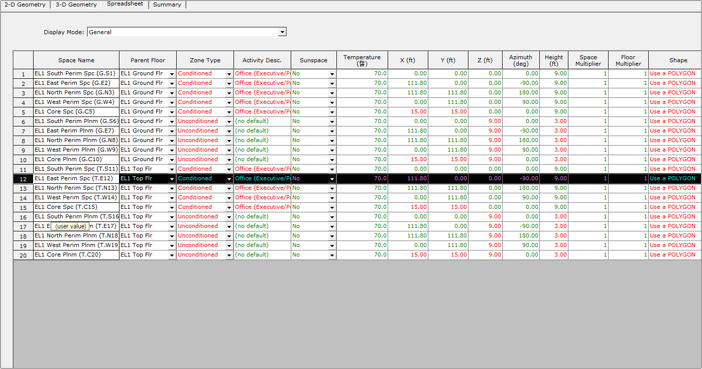Screen dimensions: 702x369
Task: Click Y value 111.80 in row 13
Action: pos(448,188)
